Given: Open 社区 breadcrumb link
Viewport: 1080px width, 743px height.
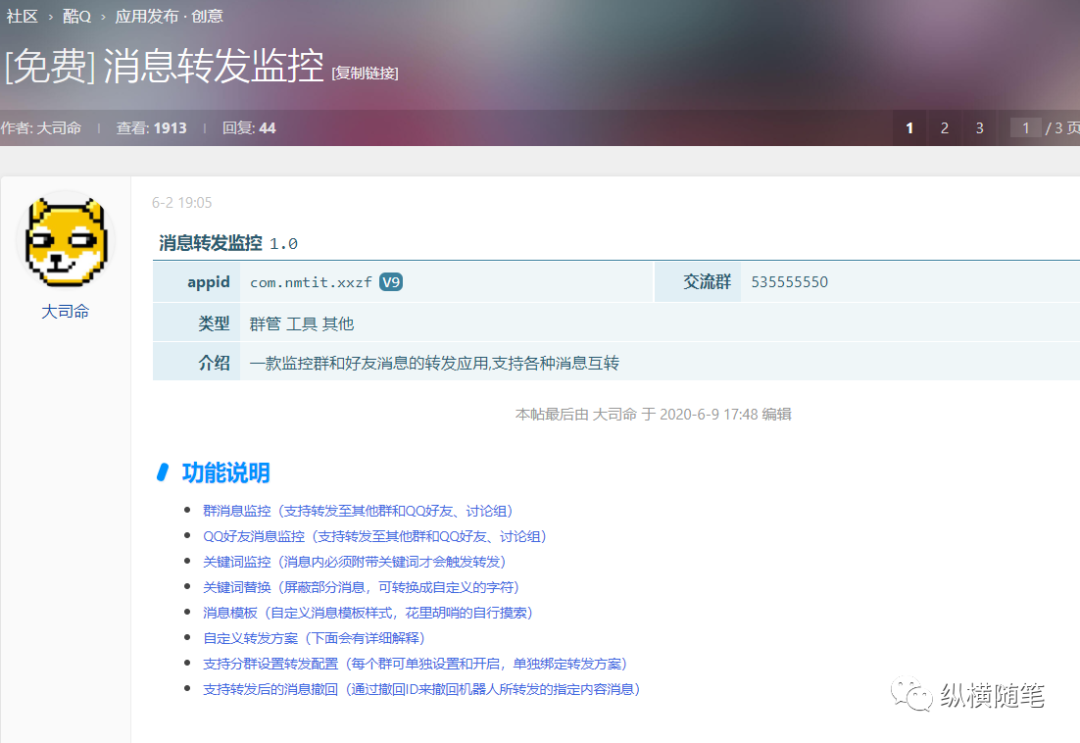Looking at the screenshot, I should 21,16.
